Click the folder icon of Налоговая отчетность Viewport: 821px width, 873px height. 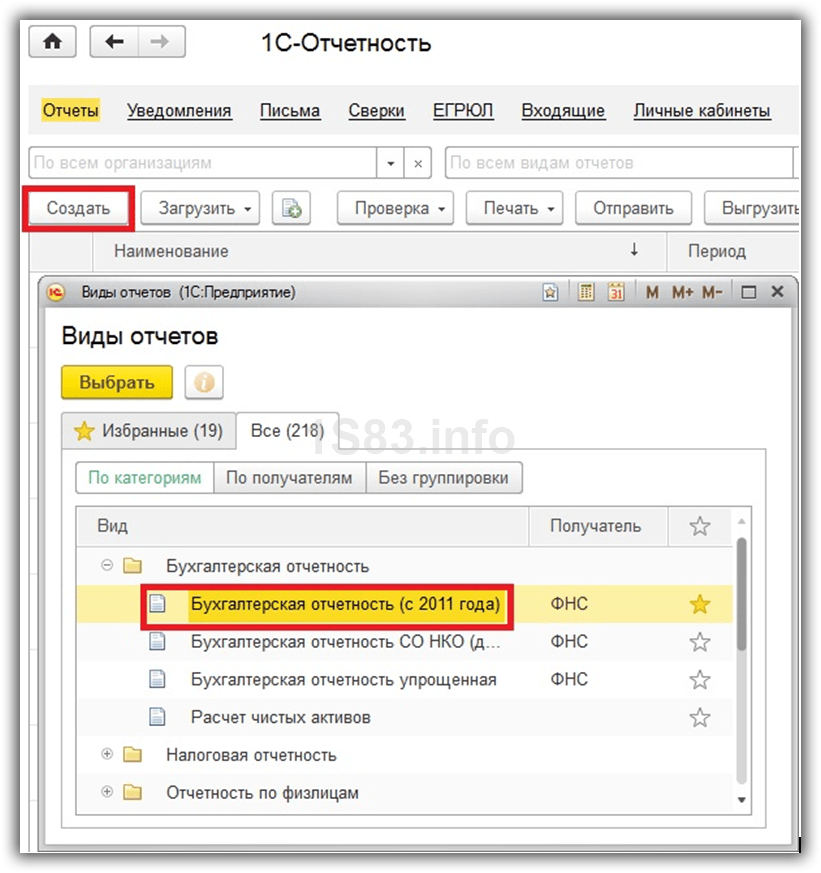tap(132, 755)
